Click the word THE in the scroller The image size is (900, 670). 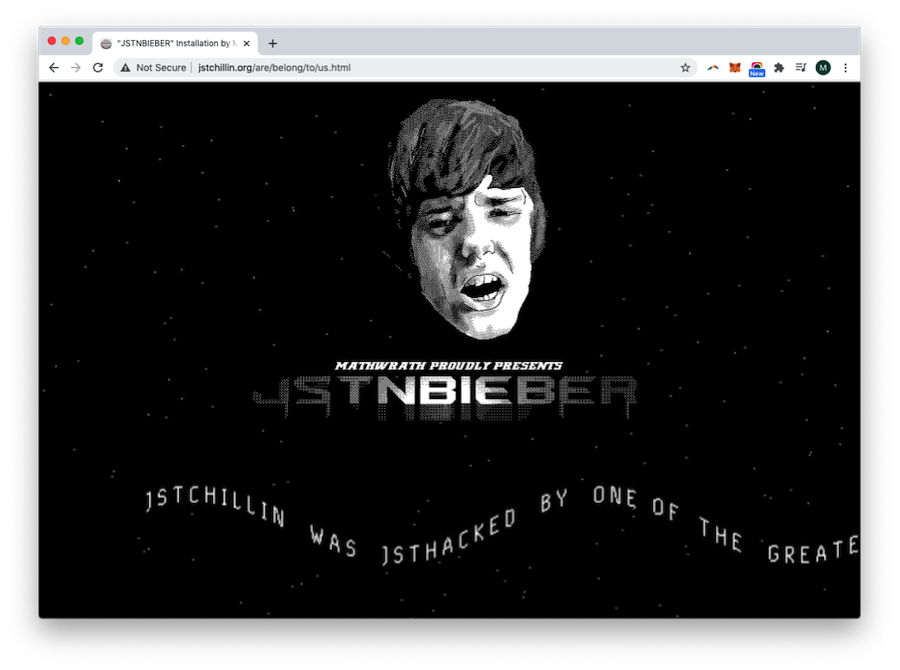[x=721, y=535]
